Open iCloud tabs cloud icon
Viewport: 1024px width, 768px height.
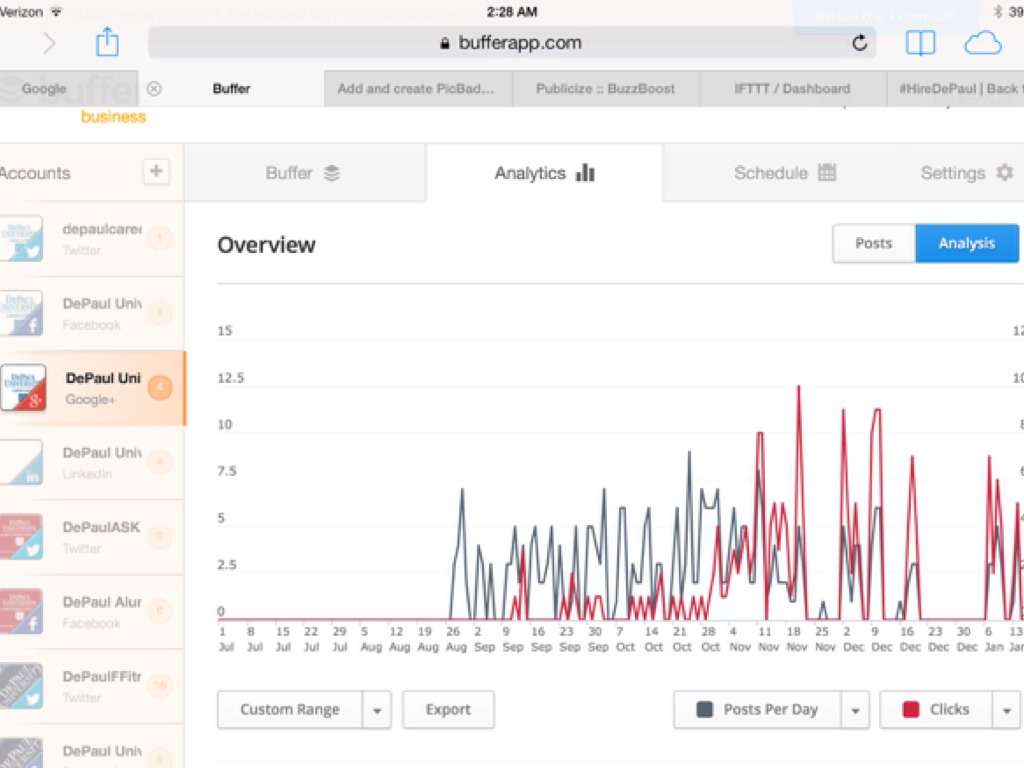pos(982,43)
